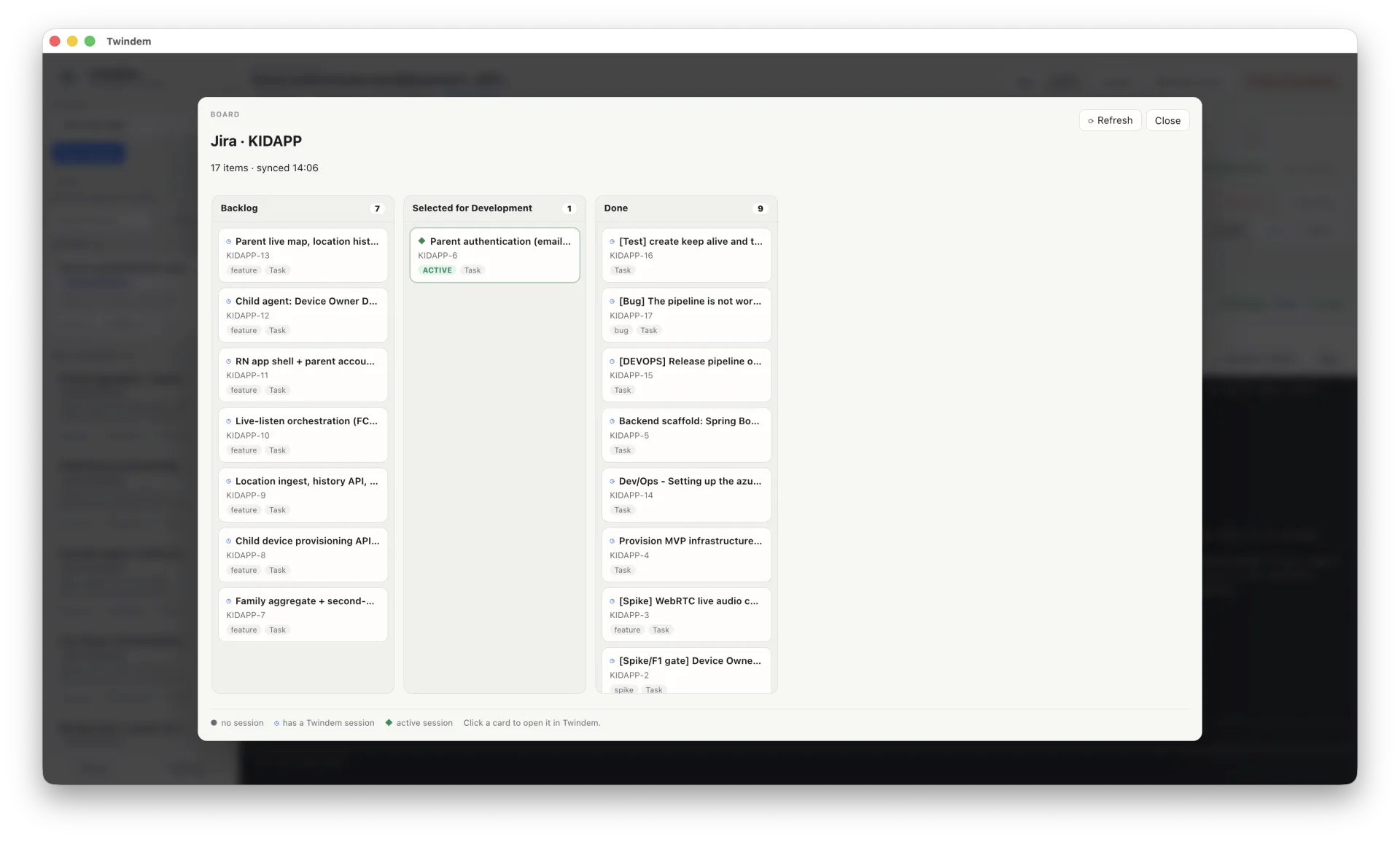Click the KIDAPP-15 issue key
The height and width of the screenshot is (841, 1400).
coord(631,375)
